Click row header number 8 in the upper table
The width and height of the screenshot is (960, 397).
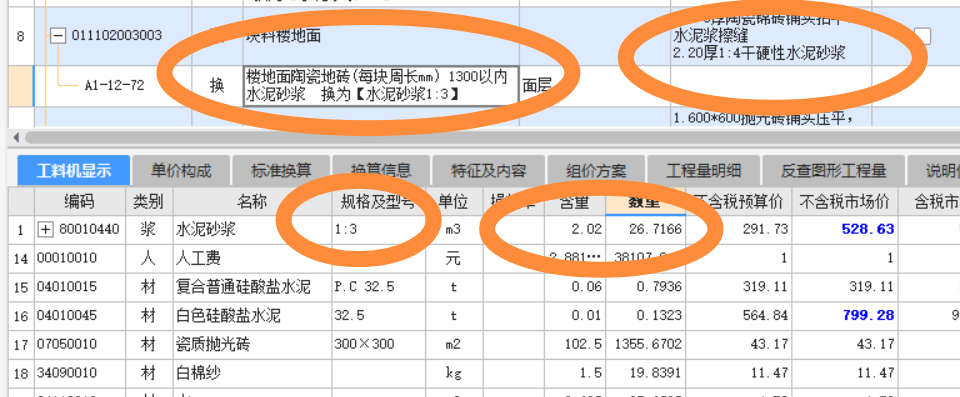21,36
